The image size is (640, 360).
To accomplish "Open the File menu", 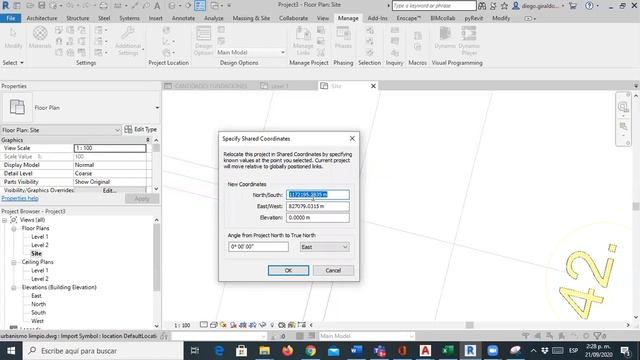I will 11,18.
